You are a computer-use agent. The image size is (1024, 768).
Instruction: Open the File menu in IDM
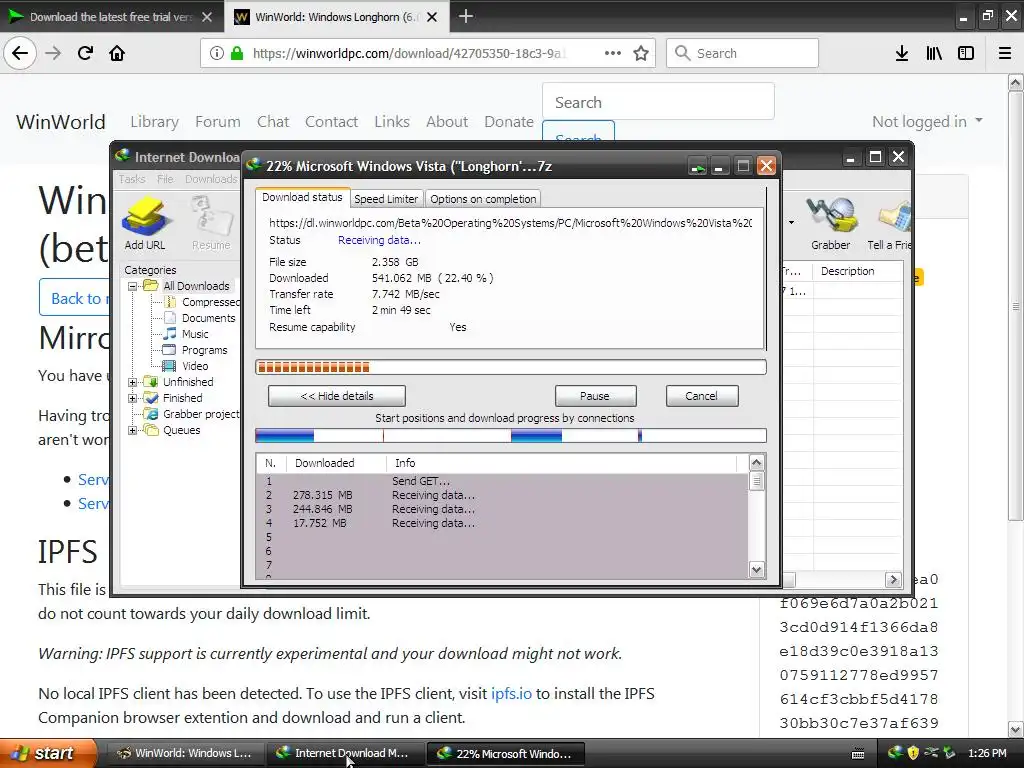pos(165,179)
